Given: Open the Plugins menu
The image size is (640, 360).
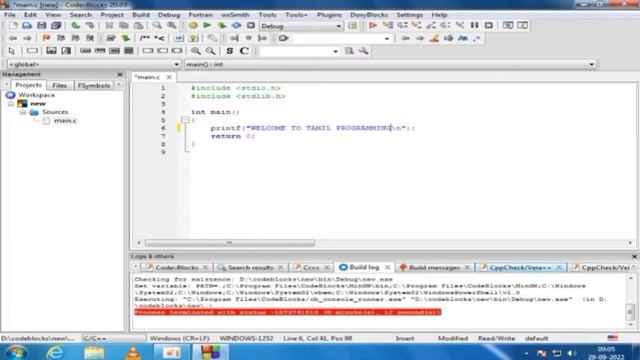Looking at the screenshot, I should click(329, 15).
